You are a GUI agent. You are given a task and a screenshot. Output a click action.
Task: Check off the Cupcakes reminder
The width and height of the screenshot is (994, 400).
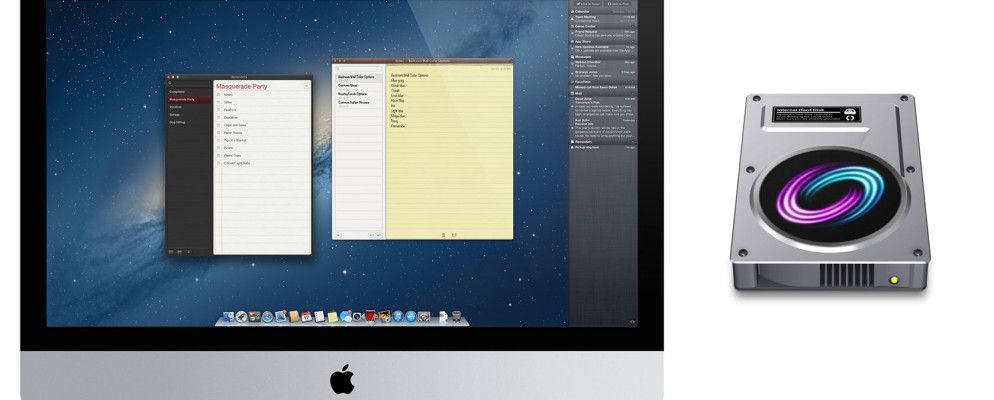[219, 117]
